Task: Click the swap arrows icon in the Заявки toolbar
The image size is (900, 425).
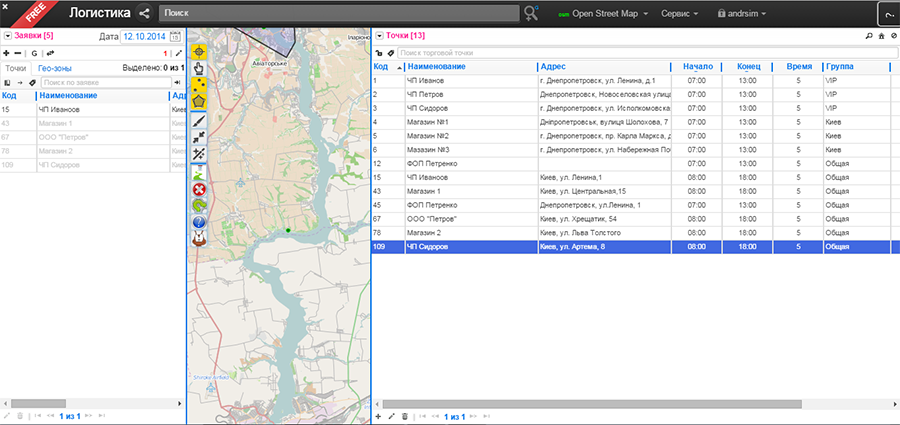Action: (50, 53)
